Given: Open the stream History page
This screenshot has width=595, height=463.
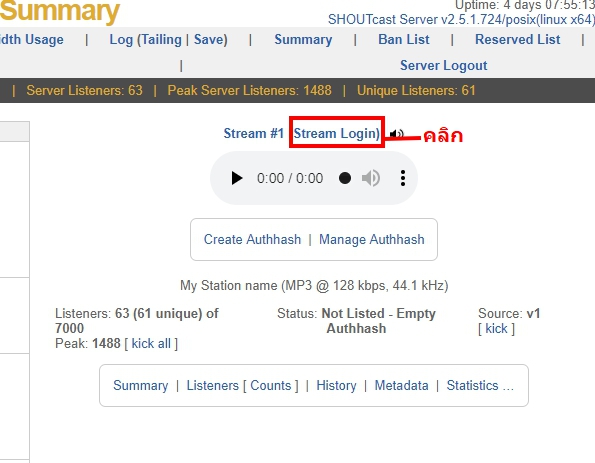Looking at the screenshot, I should tap(336, 385).
